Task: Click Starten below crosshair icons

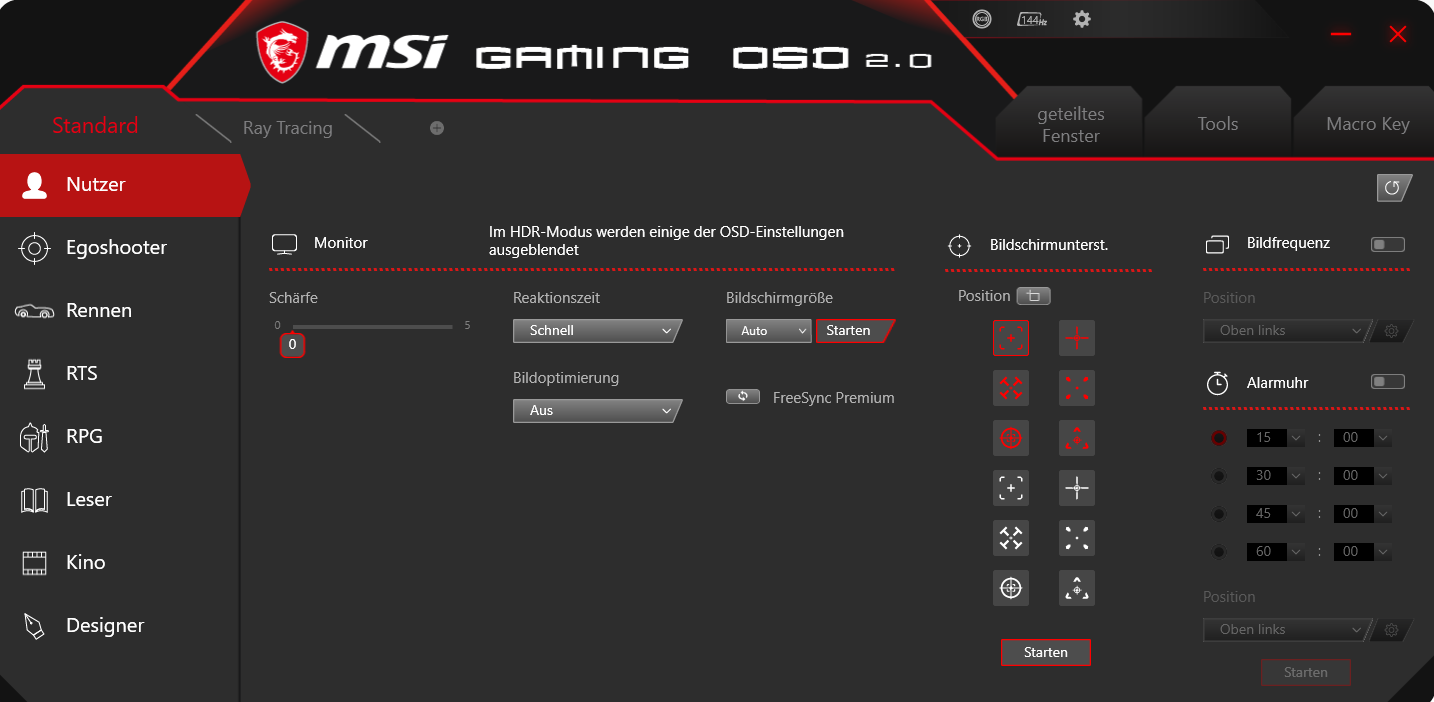Action: pyautogui.click(x=1046, y=653)
